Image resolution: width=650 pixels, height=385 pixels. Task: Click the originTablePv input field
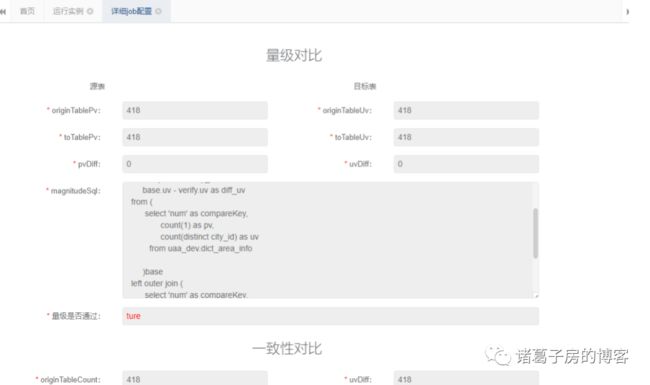tap(195, 110)
